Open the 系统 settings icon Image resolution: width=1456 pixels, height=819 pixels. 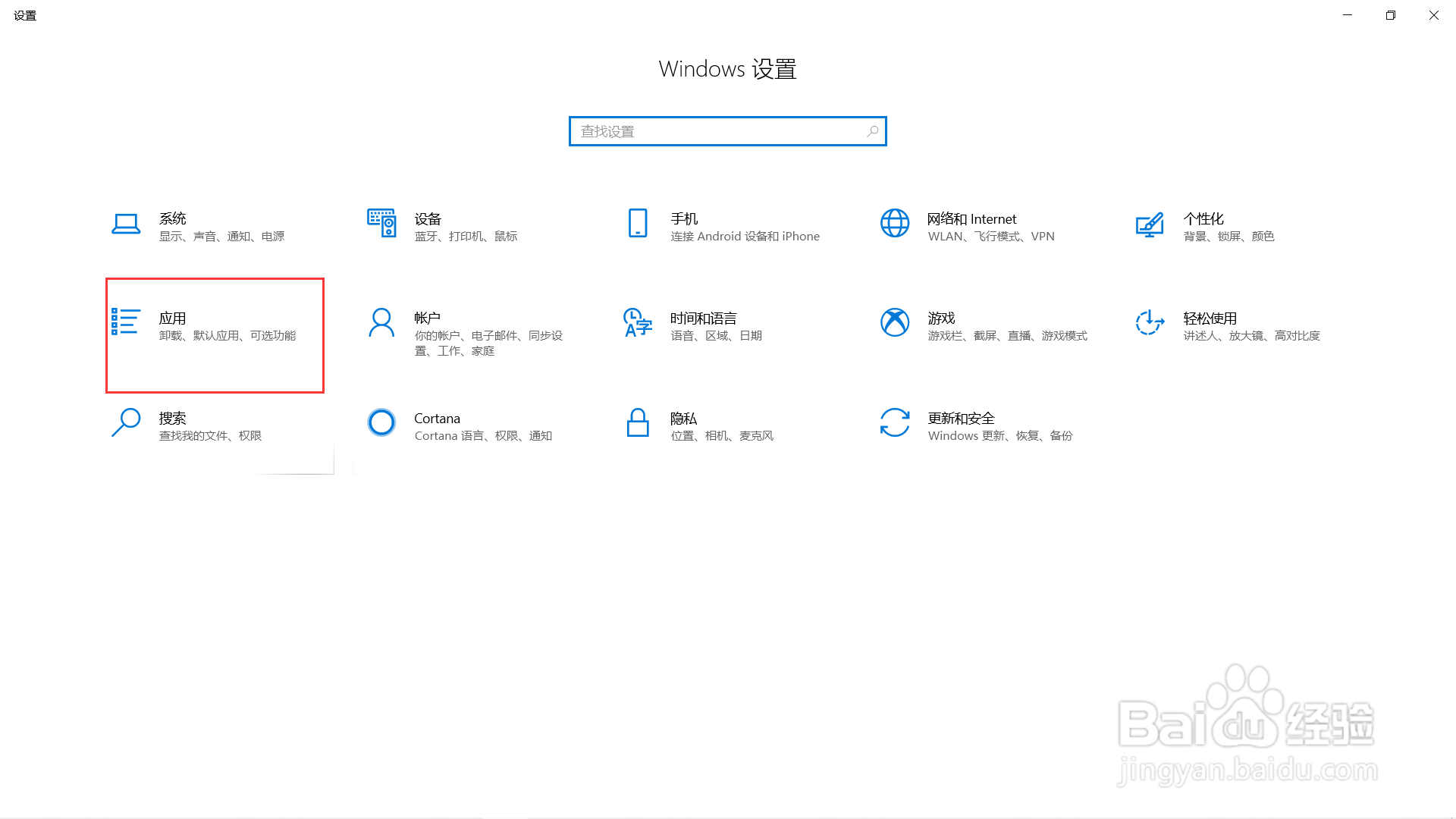126,224
